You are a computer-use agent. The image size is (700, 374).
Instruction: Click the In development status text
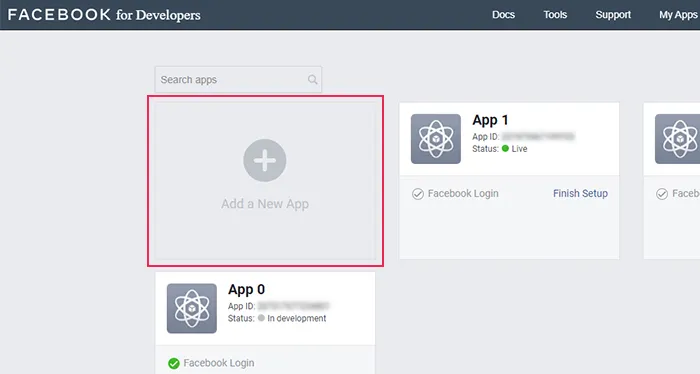(x=296, y=318)
